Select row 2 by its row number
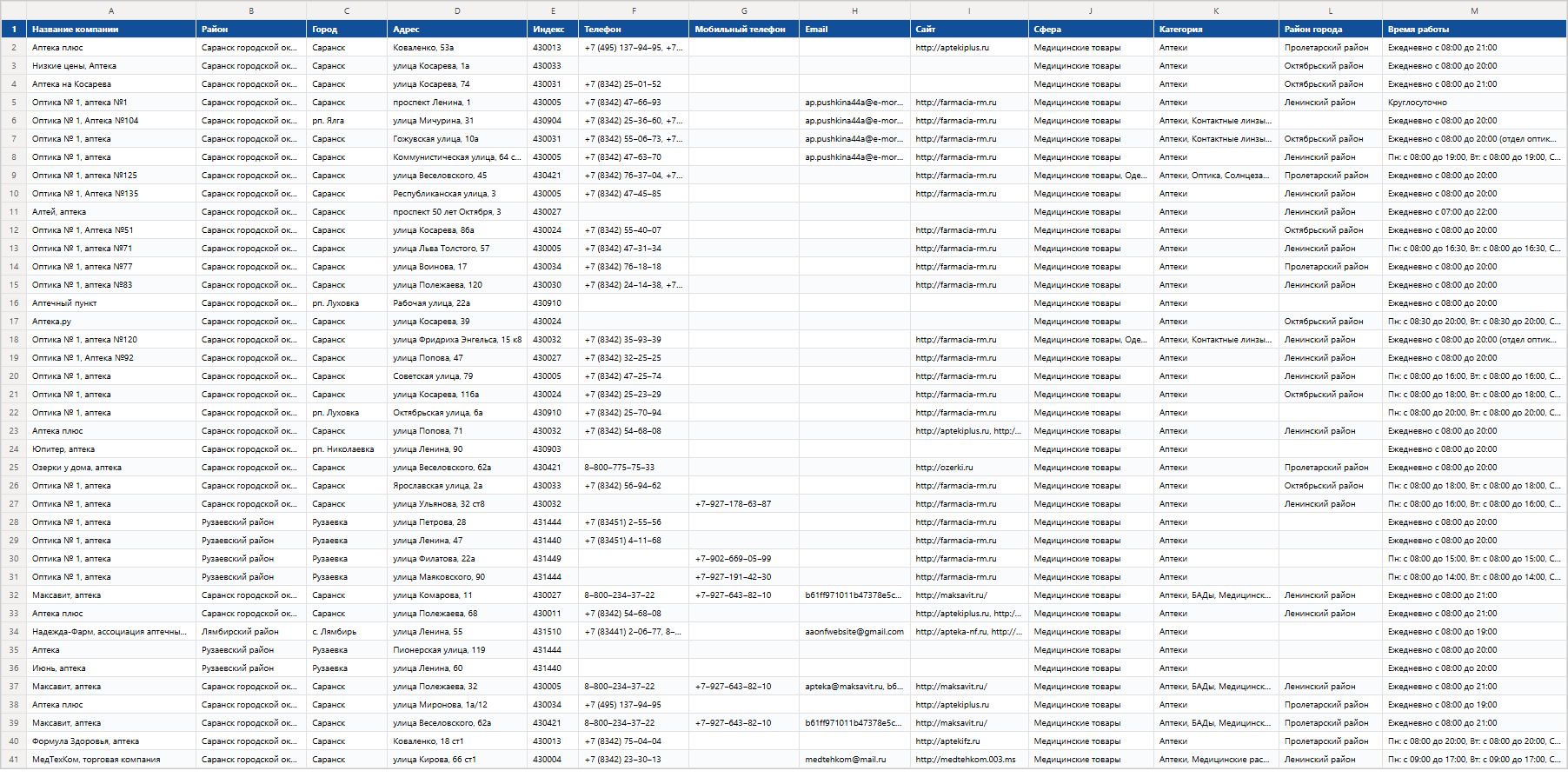 pos(14,47)
